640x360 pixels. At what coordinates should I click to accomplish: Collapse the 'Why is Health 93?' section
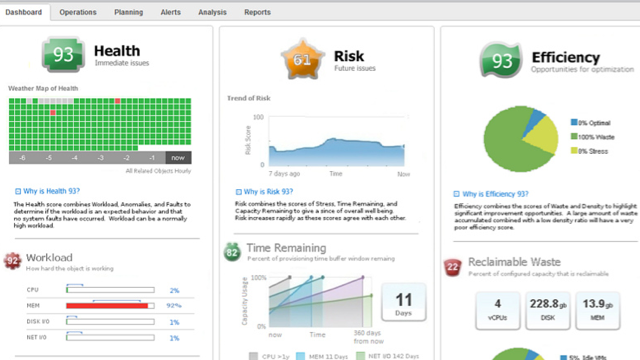tap(18, 191)
